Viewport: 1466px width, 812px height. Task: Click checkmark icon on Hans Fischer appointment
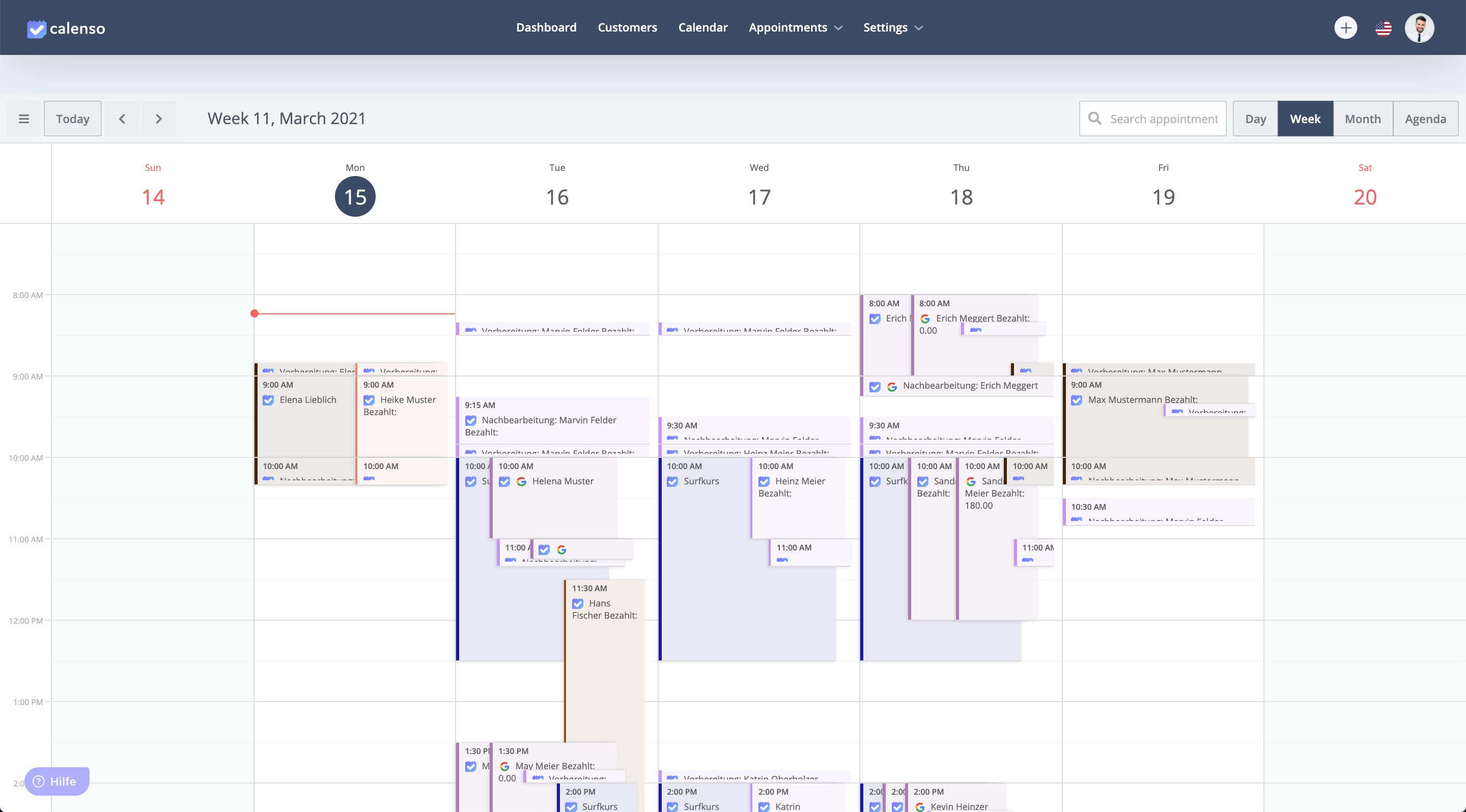click(578, 603)
